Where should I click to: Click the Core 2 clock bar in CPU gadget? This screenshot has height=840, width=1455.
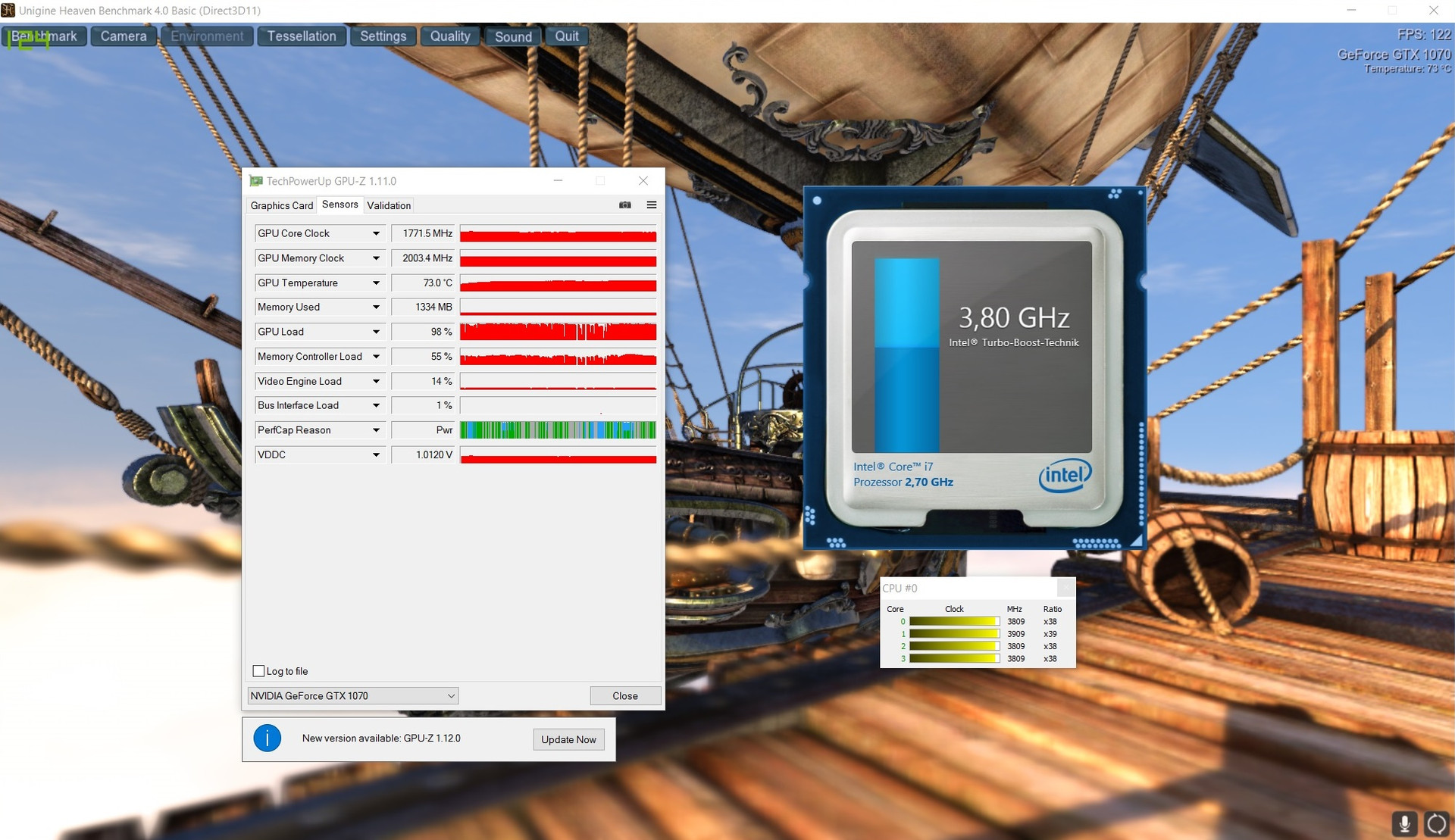click(954, 646)
